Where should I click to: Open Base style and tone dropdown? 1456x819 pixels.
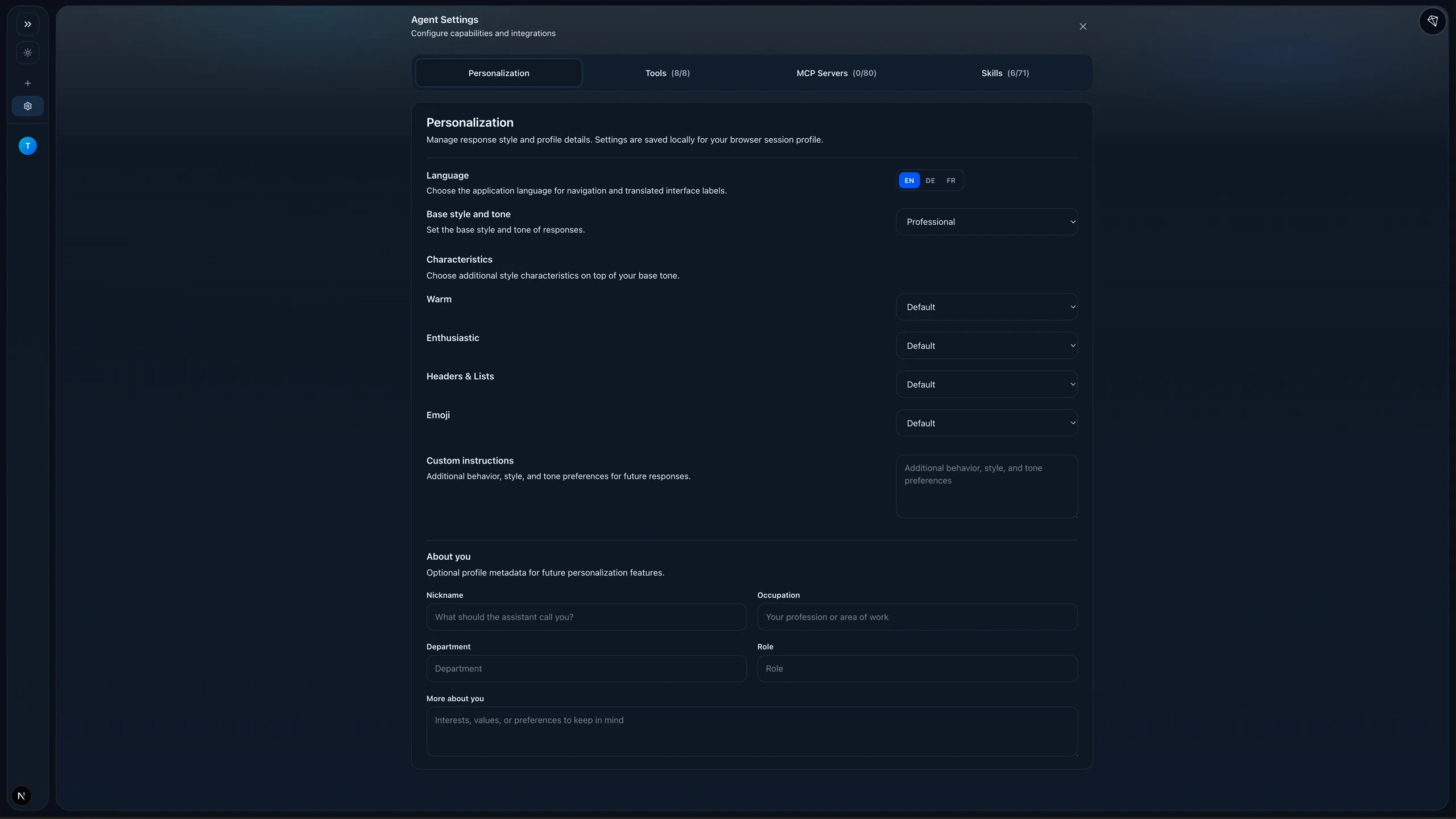(986, 222)
